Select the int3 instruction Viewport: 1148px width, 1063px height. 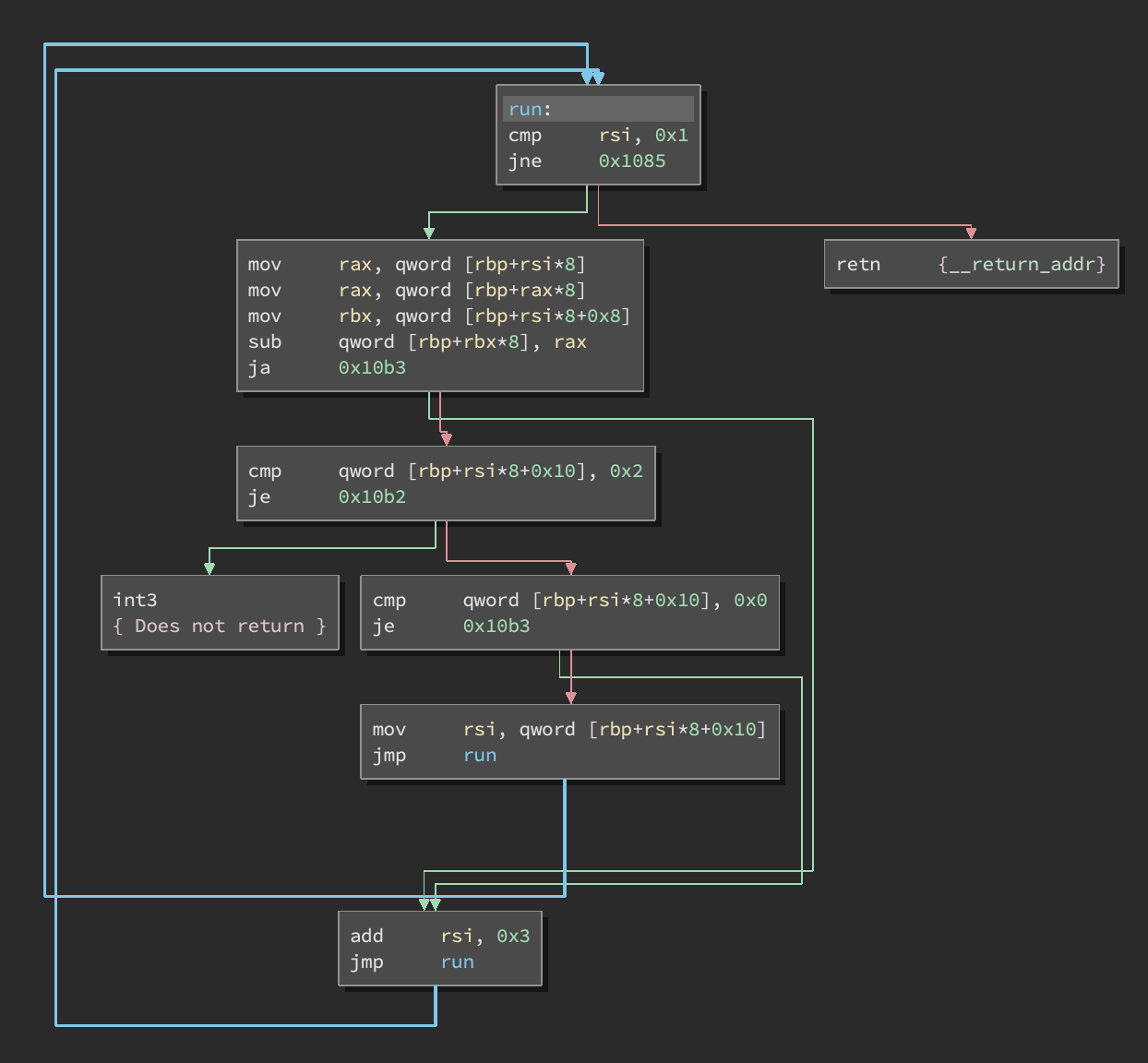[x=135, y=600]
